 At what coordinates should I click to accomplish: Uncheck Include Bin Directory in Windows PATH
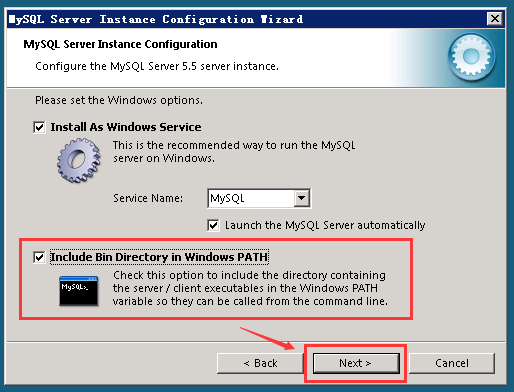point(39,257)
